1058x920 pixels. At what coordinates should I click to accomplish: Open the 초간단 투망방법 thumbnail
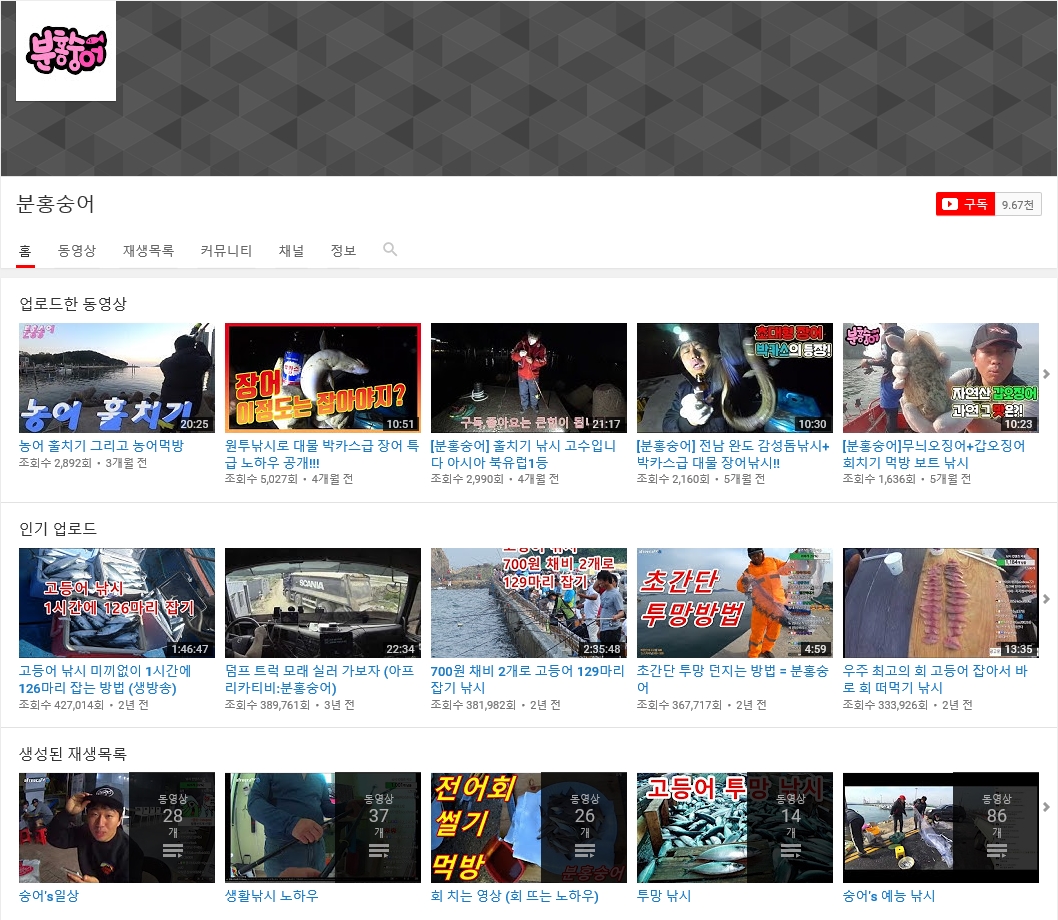pos(735,602)
